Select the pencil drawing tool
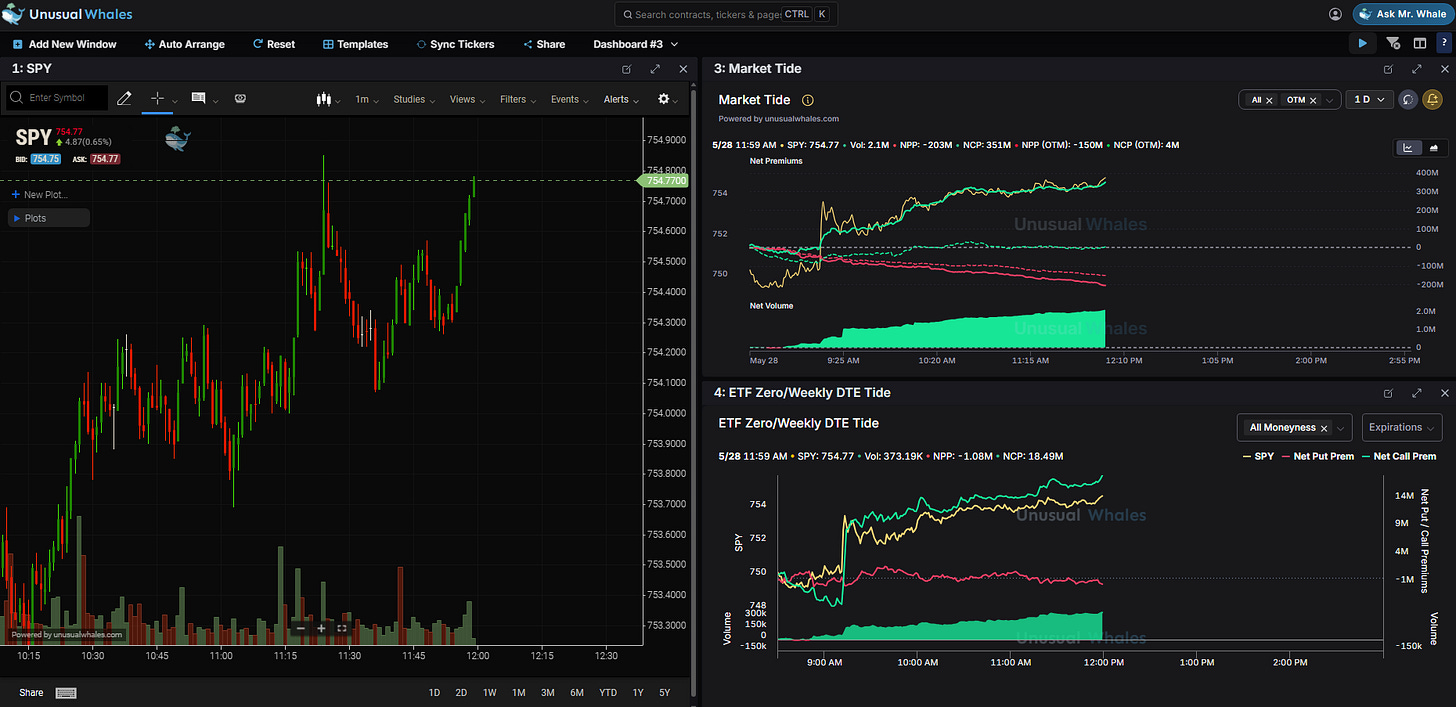This screenshot has height=707, width=1456. 124,98
